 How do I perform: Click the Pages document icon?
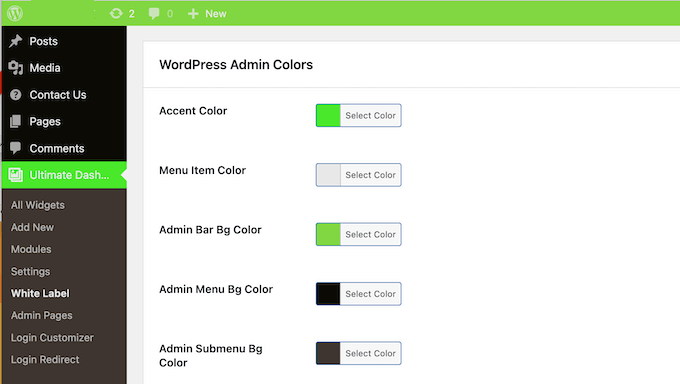click(x=16, y=121)
